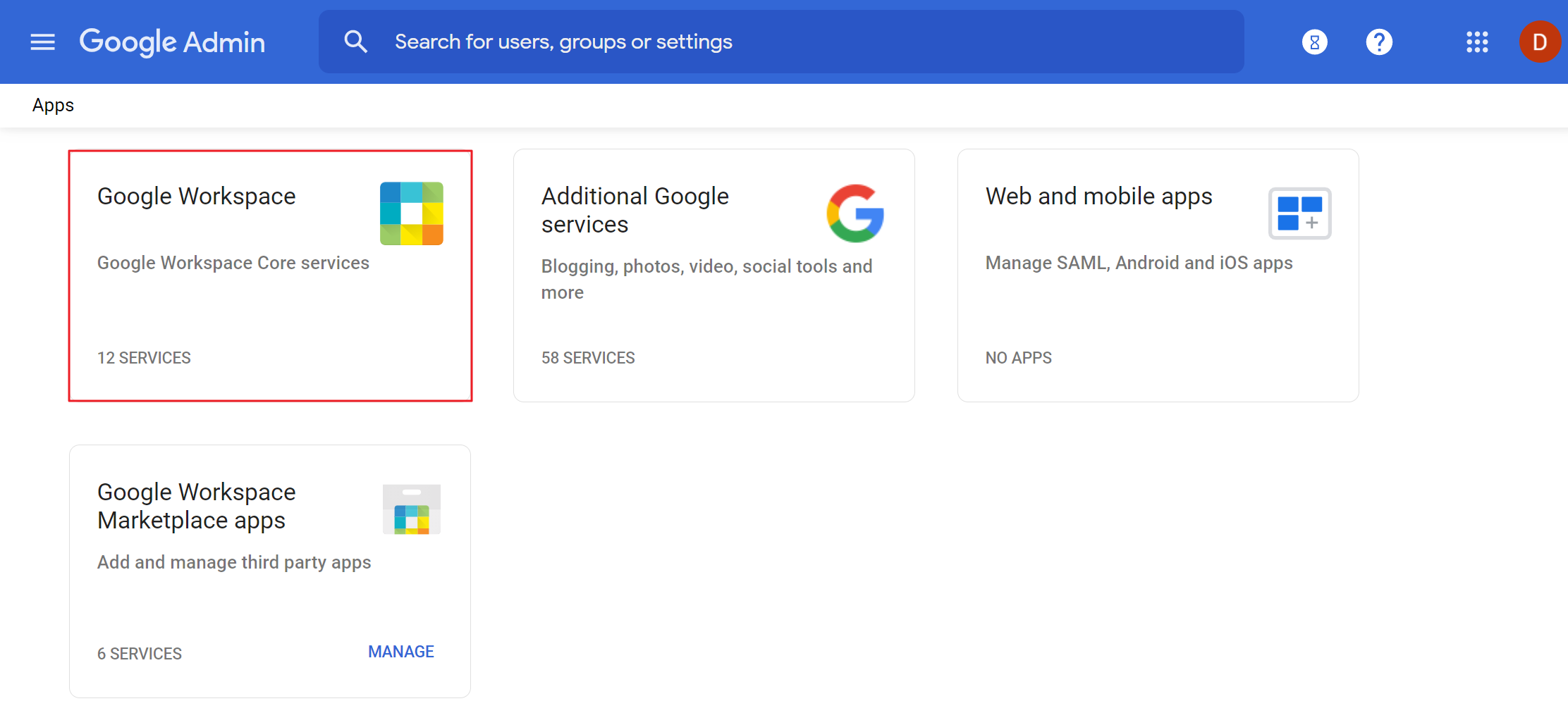Click the Marketplace apps store icon
1568x713 pixels.
tap(412, 509)
